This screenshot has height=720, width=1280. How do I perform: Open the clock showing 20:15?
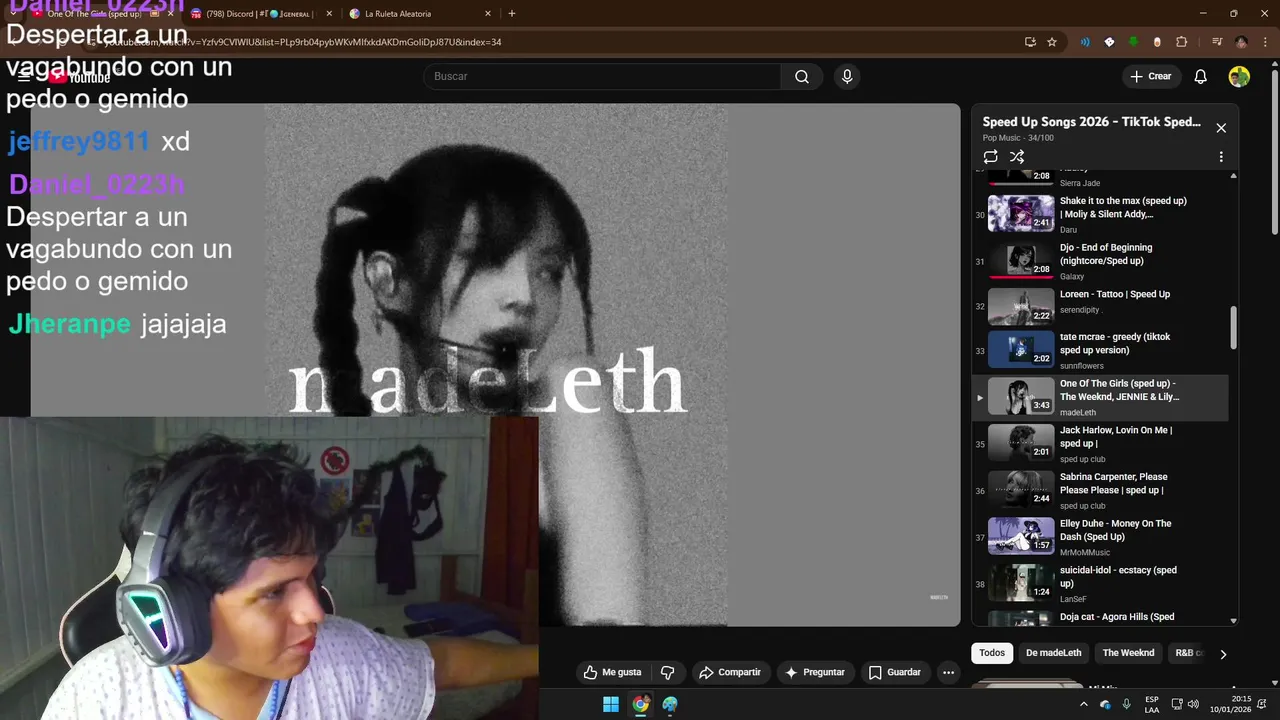[1230, 704]
